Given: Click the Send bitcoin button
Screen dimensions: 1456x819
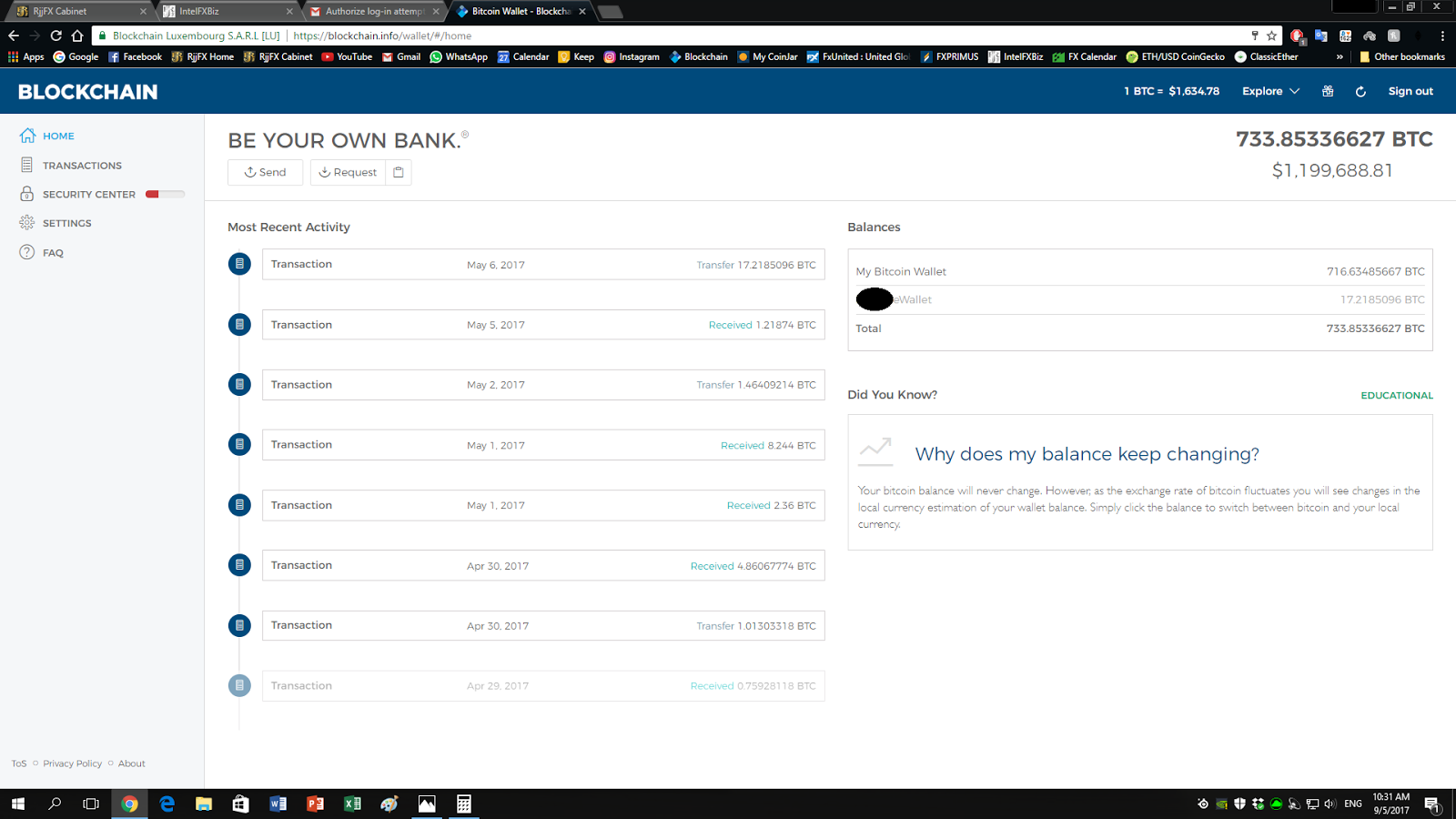Looking at the screenshot, I should point(265,172).
